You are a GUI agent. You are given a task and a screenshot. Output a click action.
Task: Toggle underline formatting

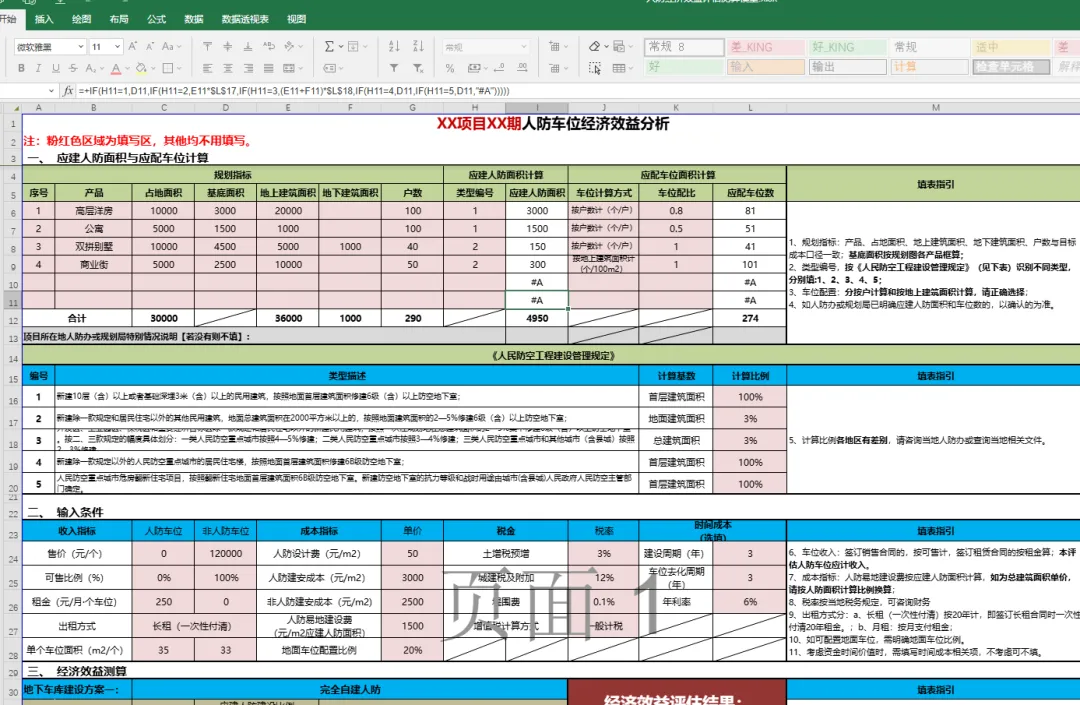tap(56, 68)
